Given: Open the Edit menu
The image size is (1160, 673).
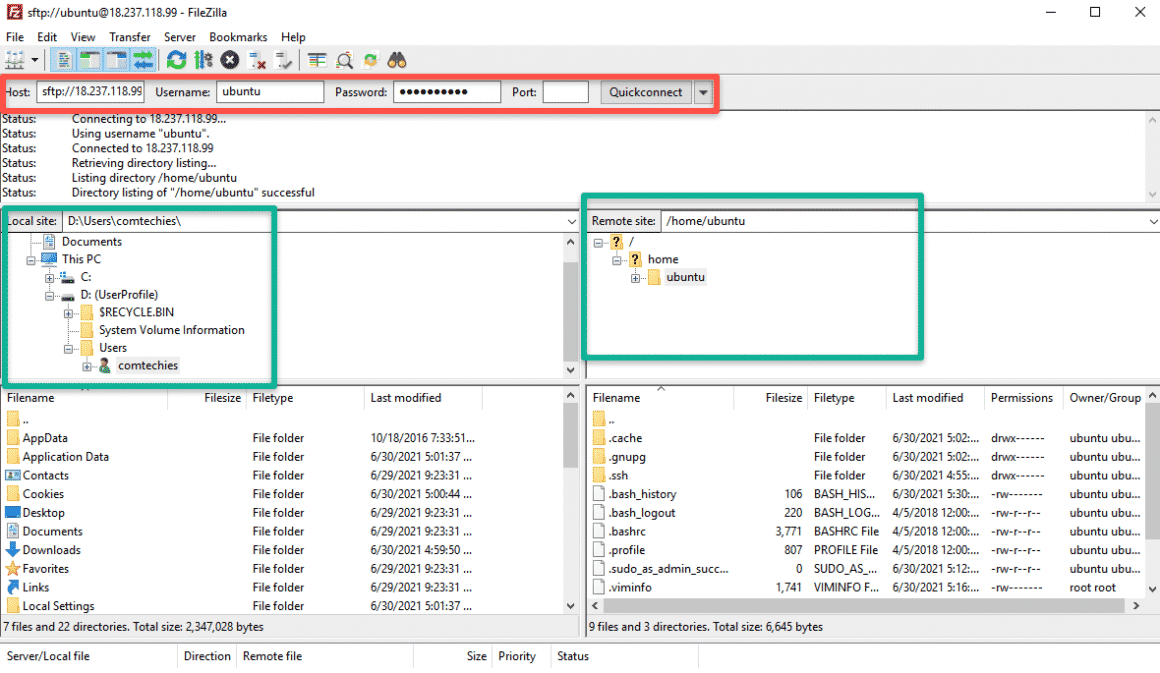Looking at the screenshot, I should coord(47,37).
